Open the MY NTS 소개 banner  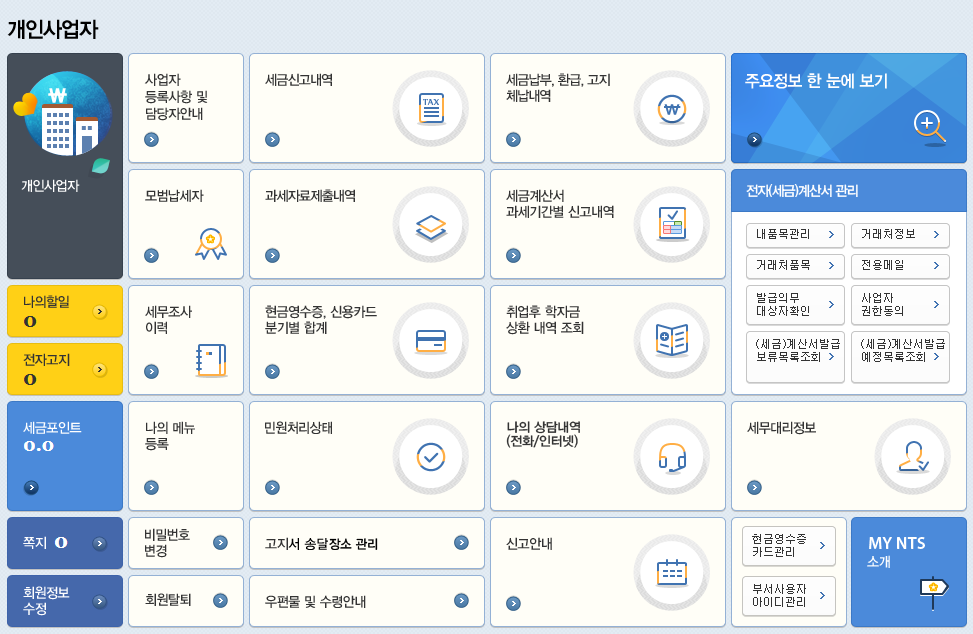[x=908, y=572]
